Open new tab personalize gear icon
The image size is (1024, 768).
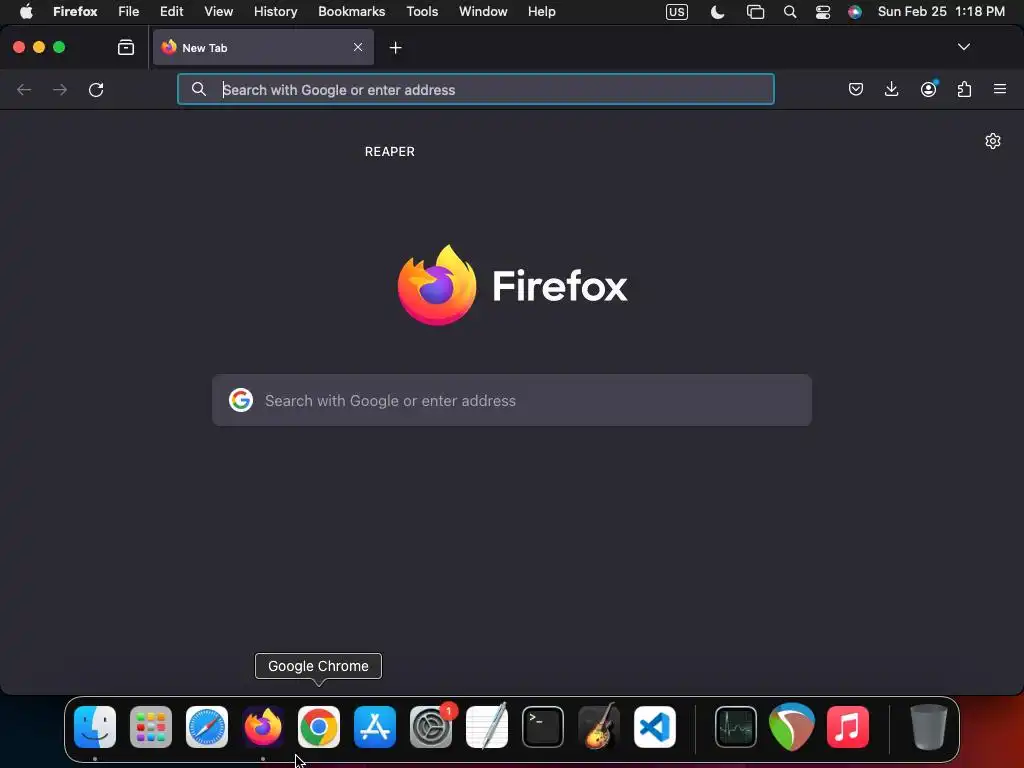[993, 141]
